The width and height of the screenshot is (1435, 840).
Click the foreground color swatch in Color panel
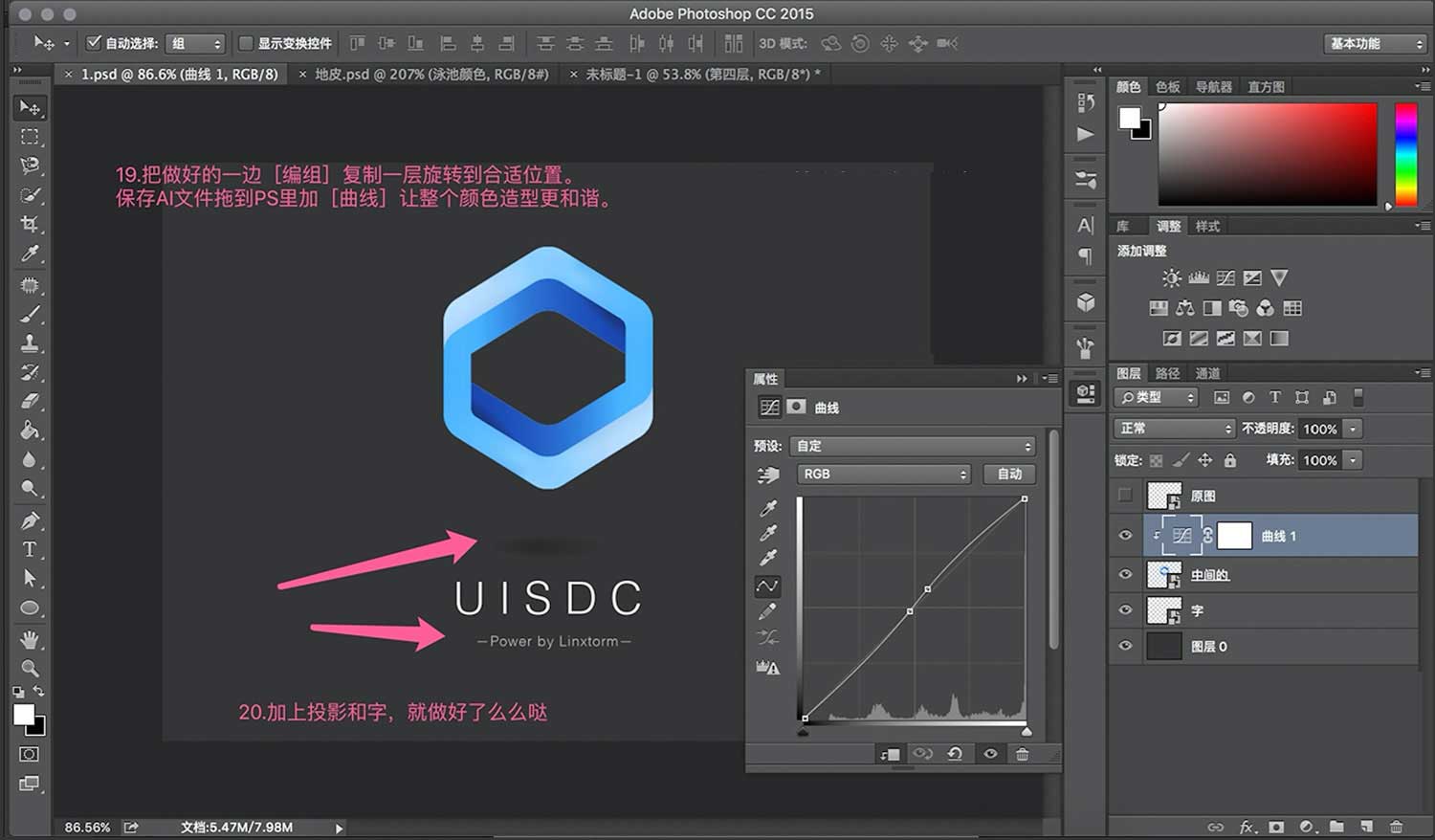tap(1130, 117)
